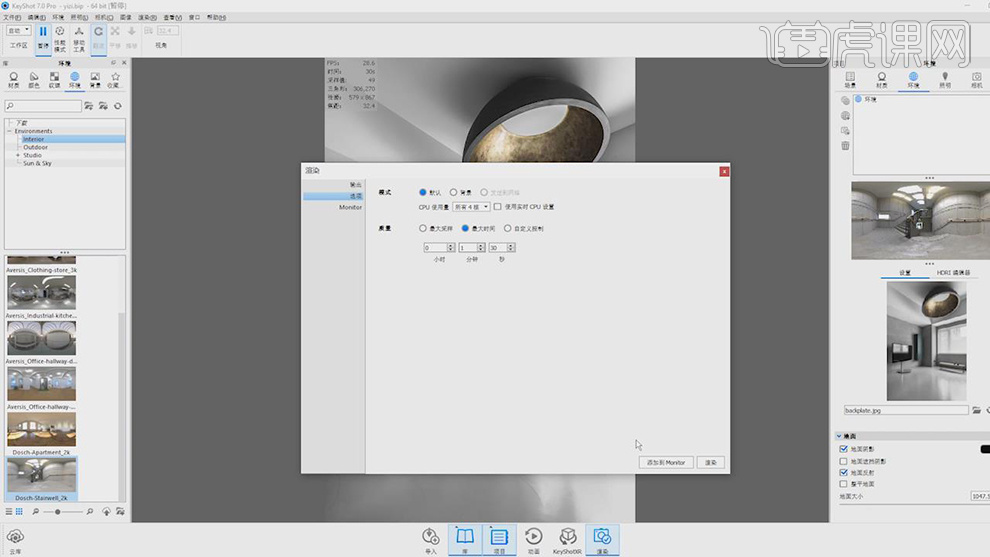Select the Move Tool (移动工具) icon
The width and height of the screenshot is (990, 557).
click(79, 32)
